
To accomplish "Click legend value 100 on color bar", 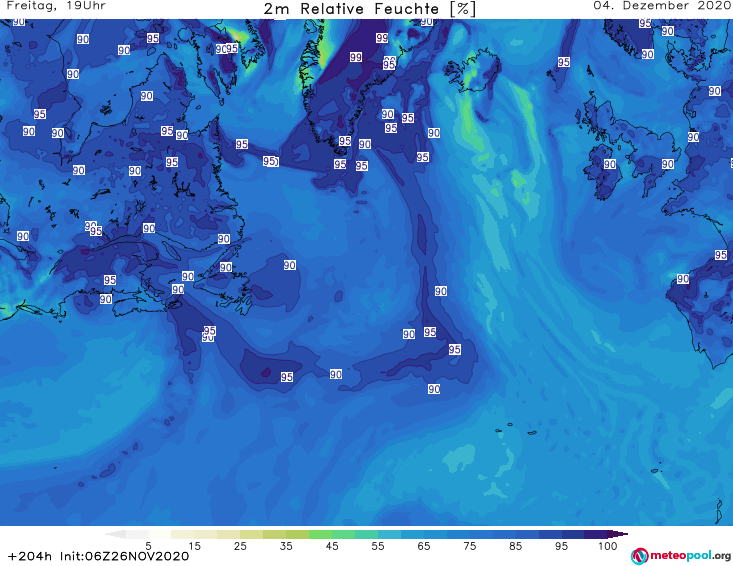I will tap(607, 546).
